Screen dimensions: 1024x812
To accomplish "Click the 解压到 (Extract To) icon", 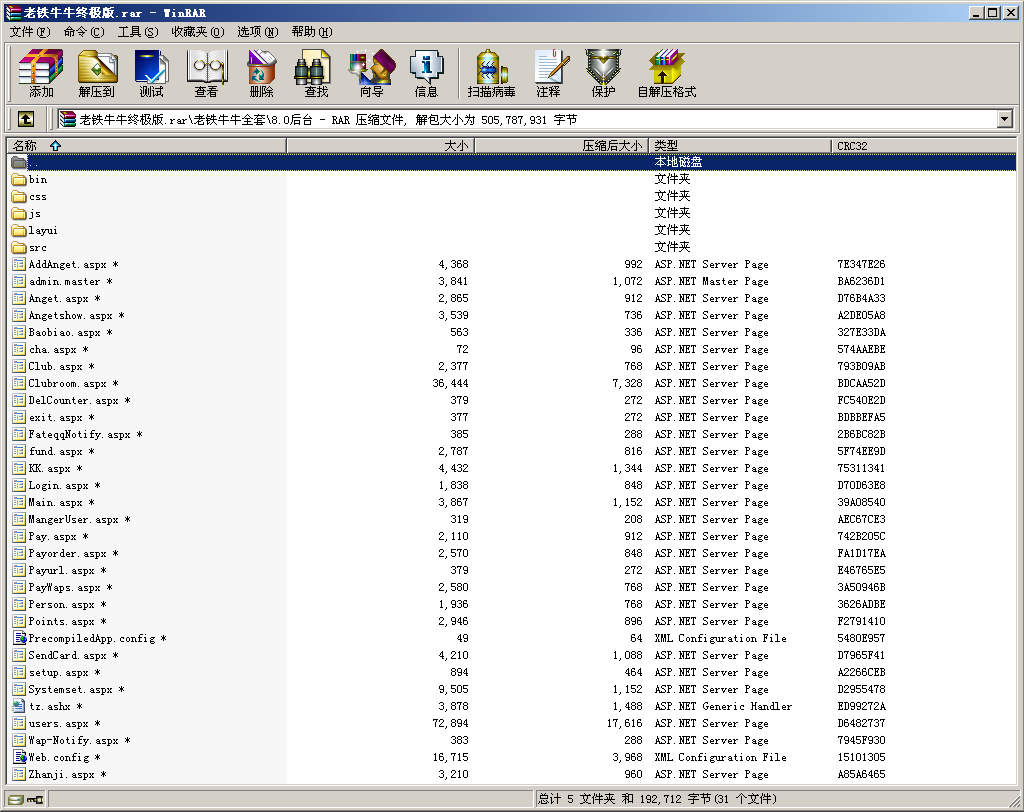I will click(96, 73).
